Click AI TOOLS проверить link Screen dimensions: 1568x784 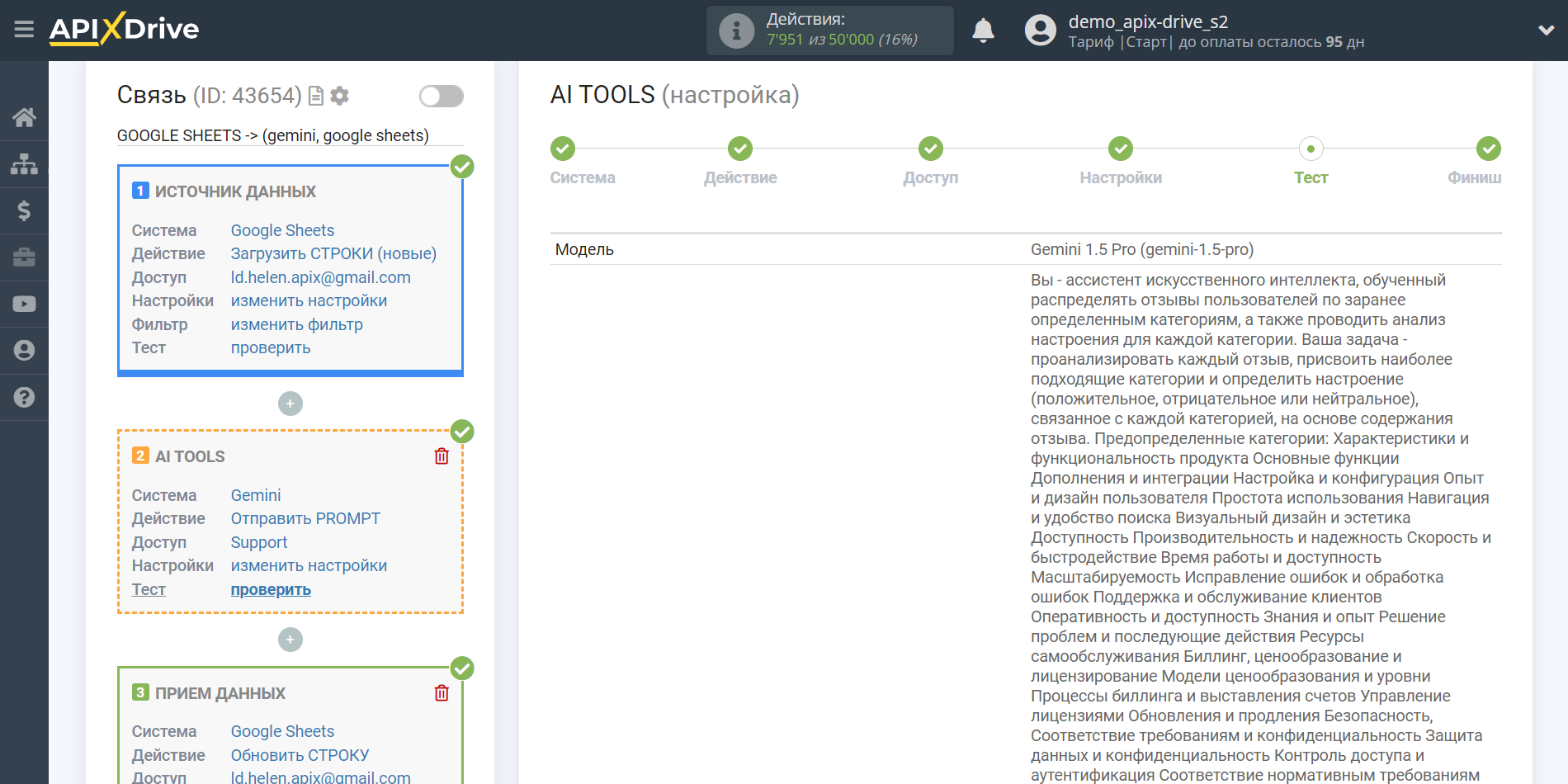tap(271, 589)
